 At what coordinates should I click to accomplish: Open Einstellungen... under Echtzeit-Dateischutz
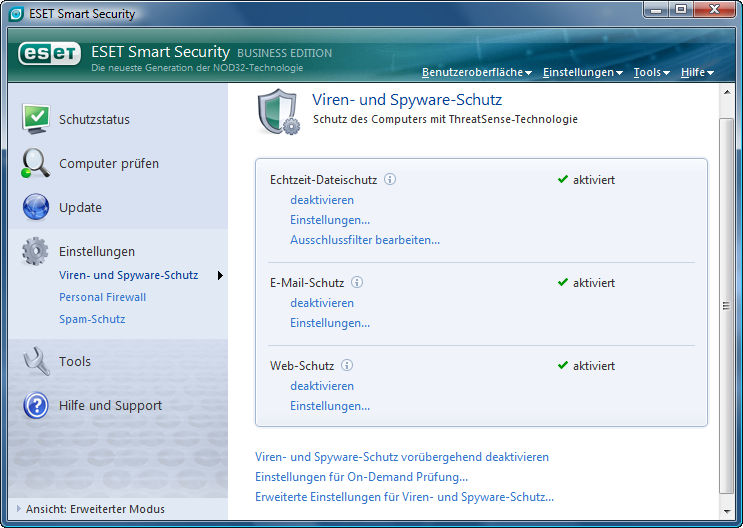point(330,220)
